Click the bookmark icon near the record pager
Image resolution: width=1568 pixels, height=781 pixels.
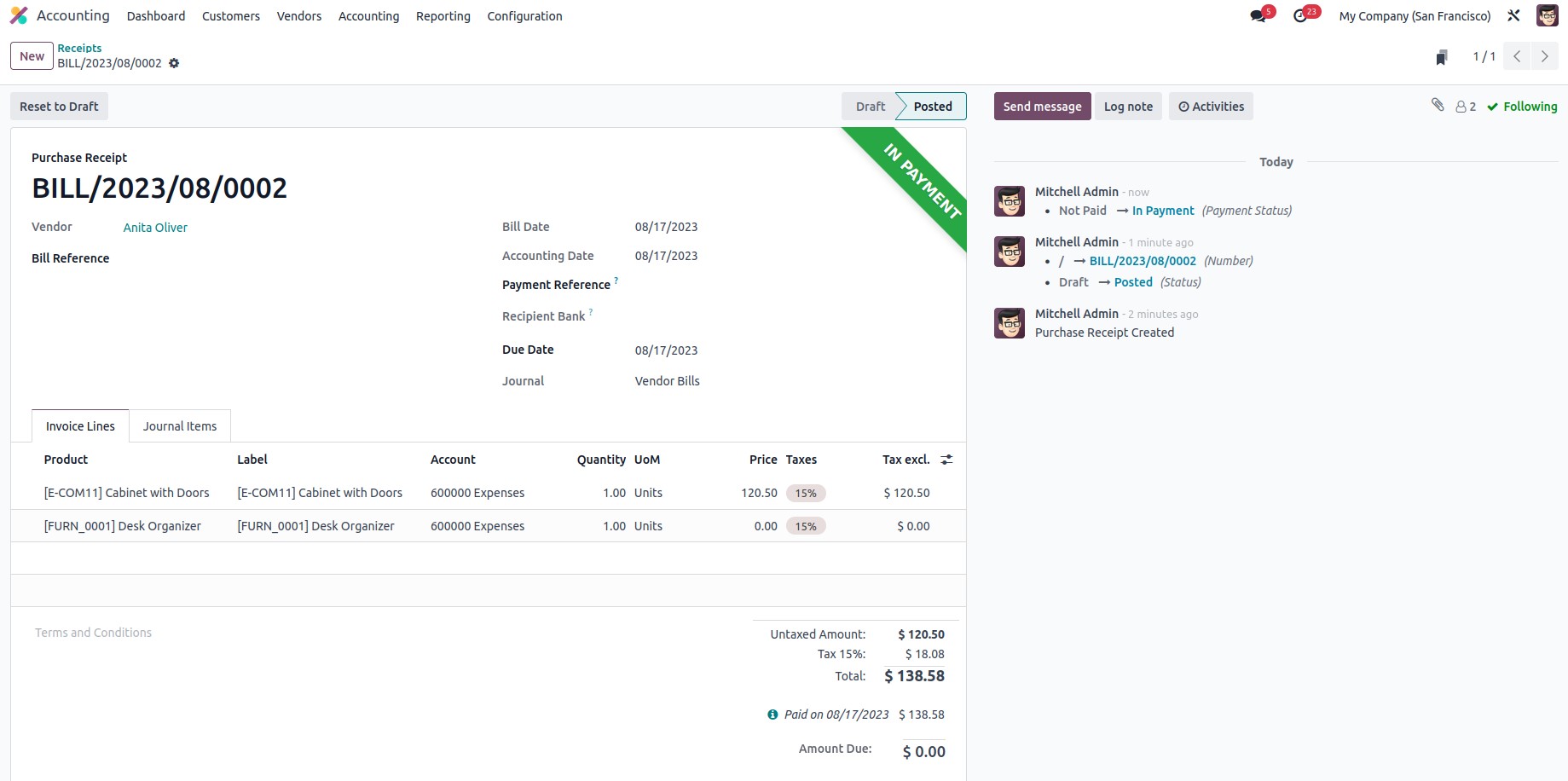pyautogui.click(x=1441, y=57)
